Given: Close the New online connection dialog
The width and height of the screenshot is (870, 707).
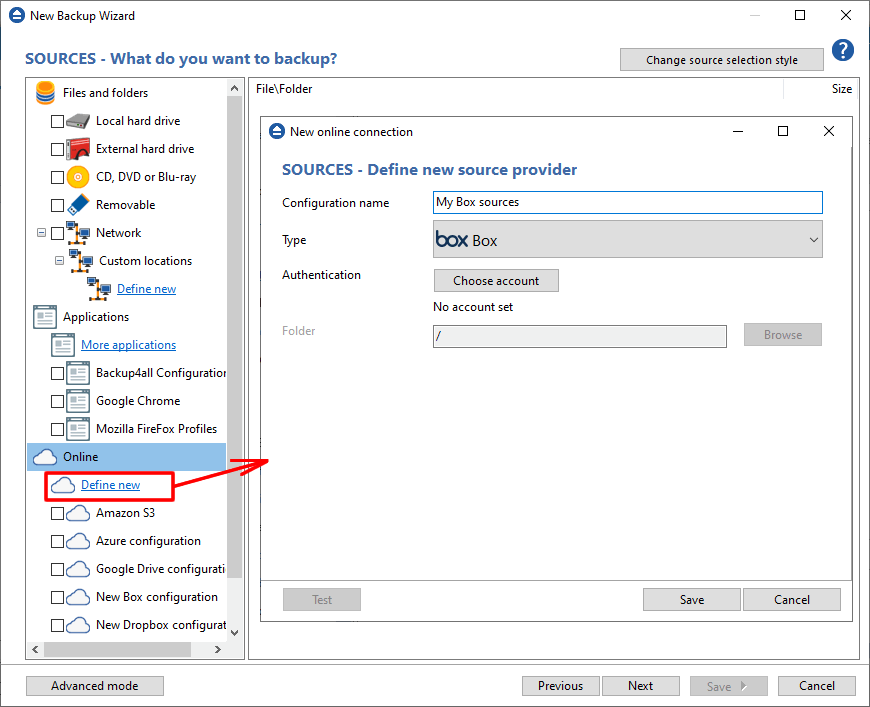Looking at the screenshot, I should click(829, 131).
